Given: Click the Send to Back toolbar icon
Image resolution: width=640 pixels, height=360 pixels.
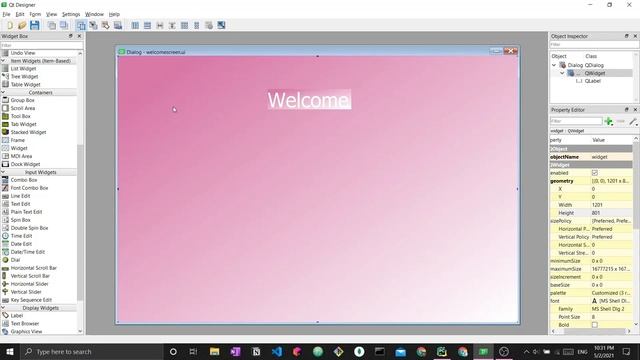Looking at the screenshot, I should point(51,25).
